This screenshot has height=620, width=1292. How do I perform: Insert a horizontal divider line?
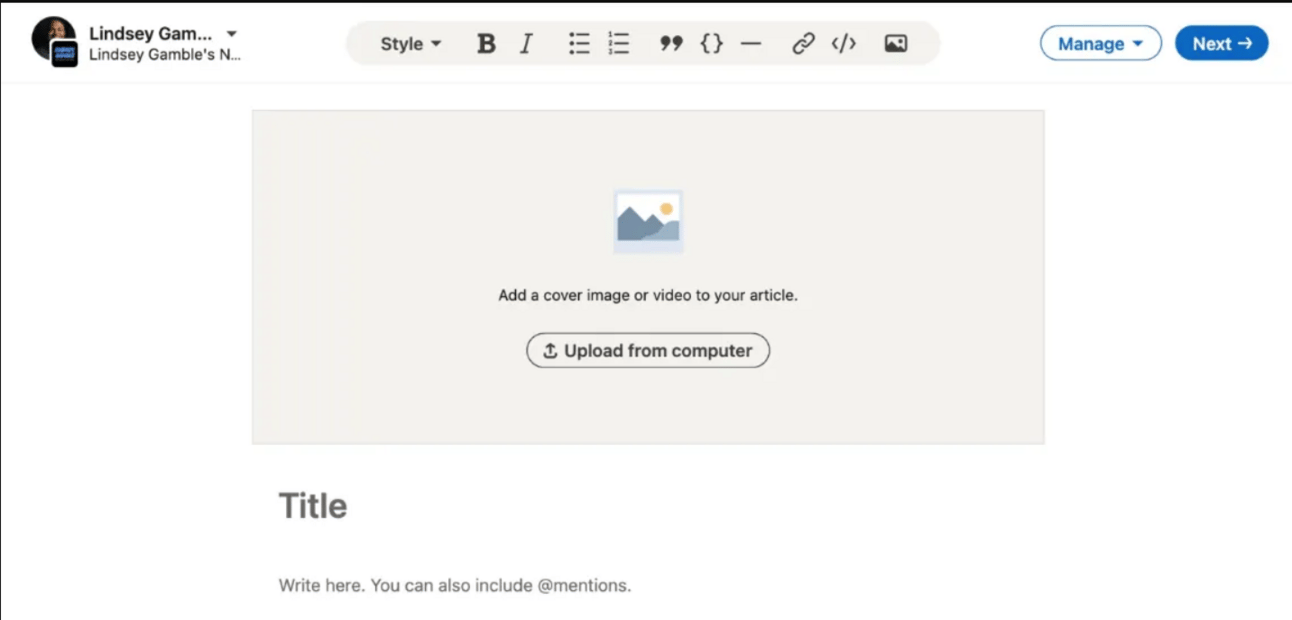(x=751, y=44)
